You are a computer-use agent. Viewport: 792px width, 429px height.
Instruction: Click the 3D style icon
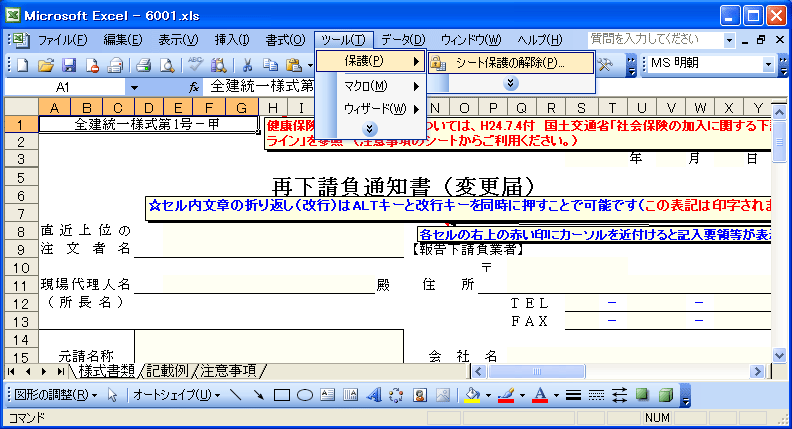(665, 394)
